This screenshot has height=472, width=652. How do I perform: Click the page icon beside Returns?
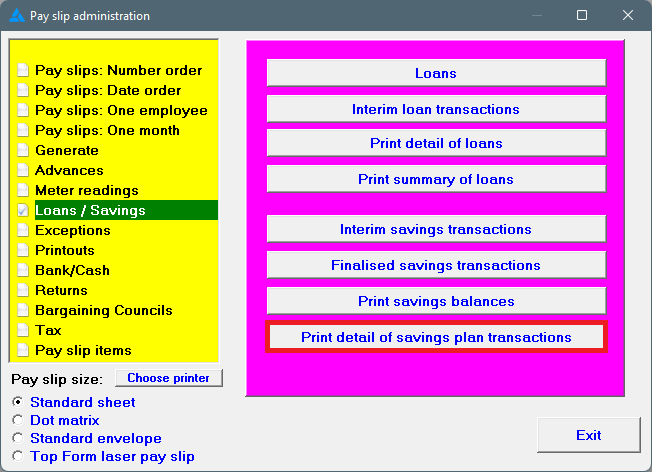(x=23, y=290)
